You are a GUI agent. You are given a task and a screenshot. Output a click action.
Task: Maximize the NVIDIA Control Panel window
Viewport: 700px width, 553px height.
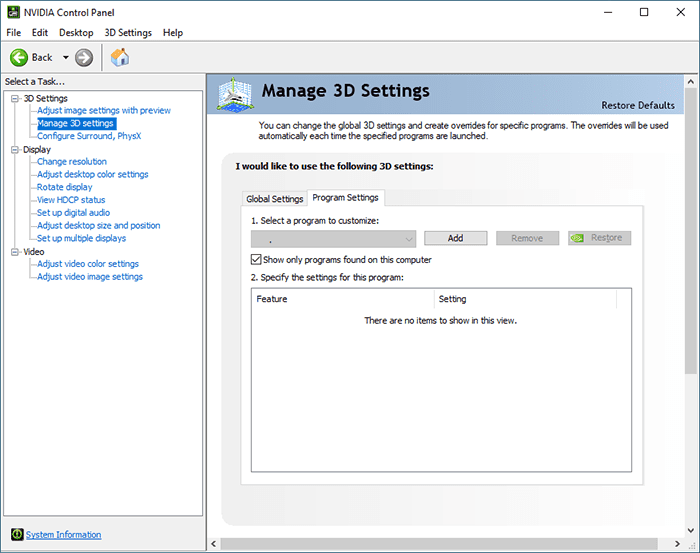click(x=644, y=12)
